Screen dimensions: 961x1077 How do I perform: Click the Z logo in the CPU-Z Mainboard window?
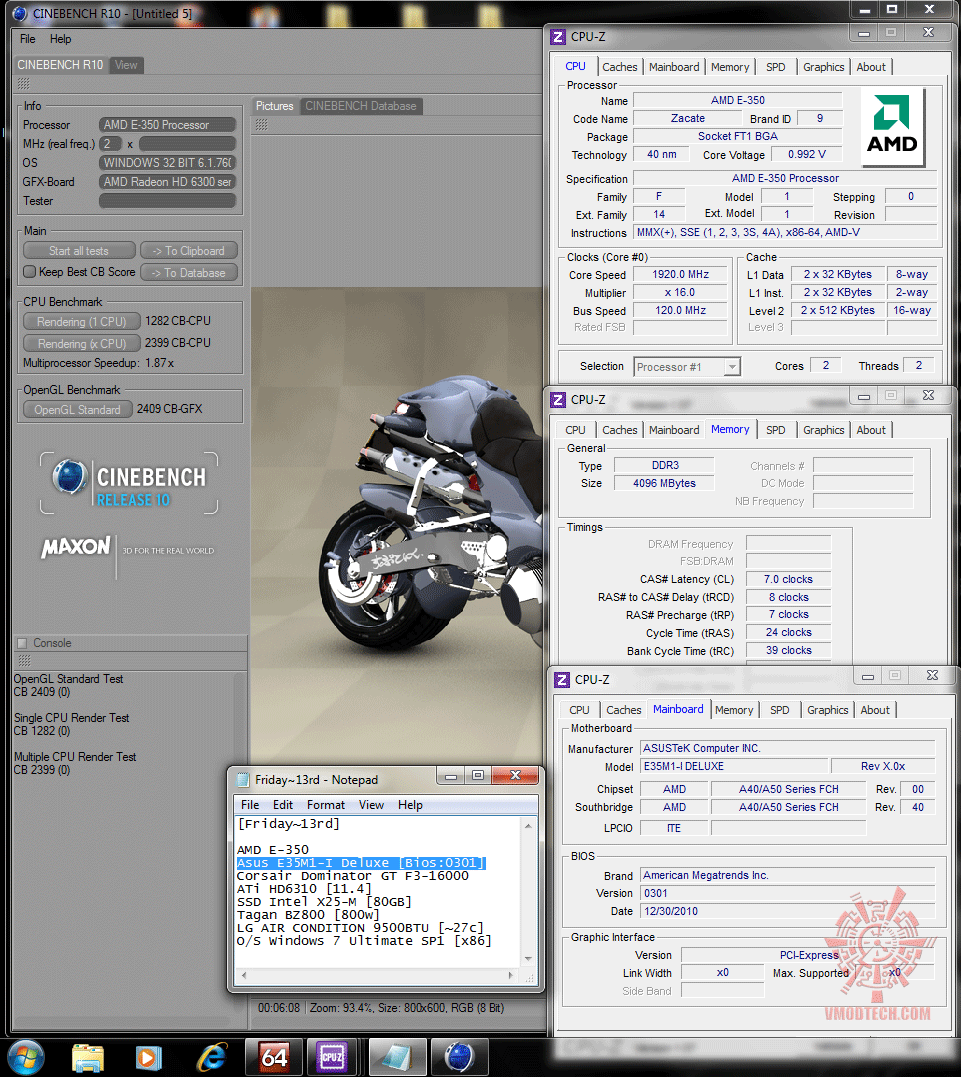pos(562,680)
